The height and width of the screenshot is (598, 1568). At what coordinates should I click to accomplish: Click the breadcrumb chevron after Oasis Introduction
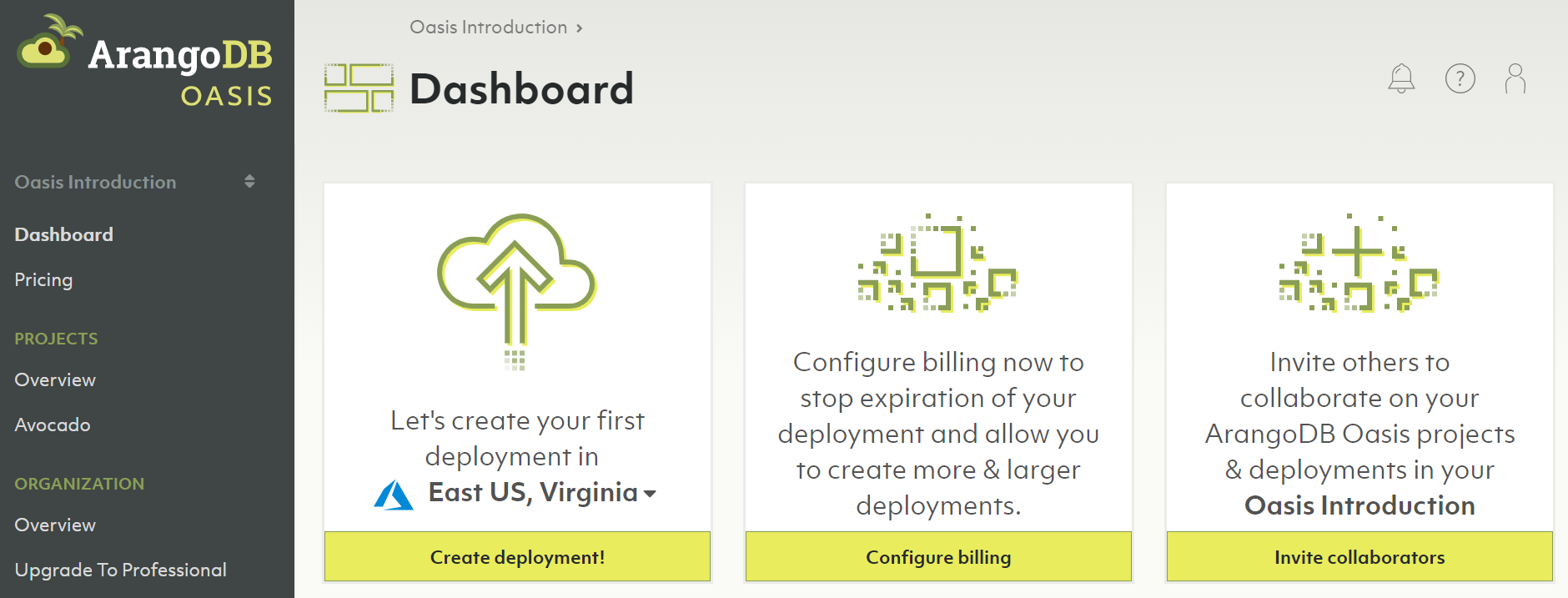[580, 28]
